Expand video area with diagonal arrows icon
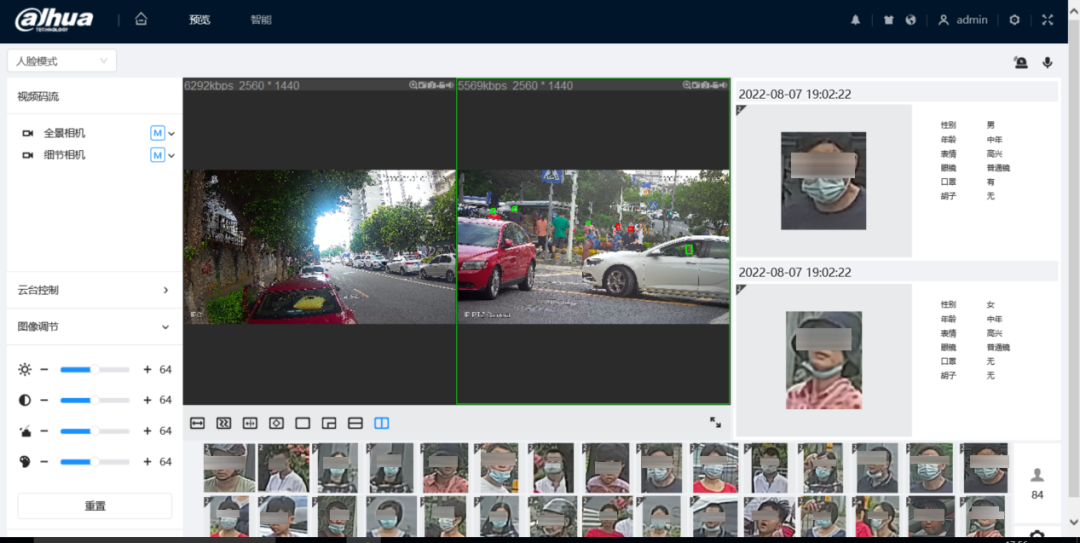1080x543 pixels. pos(715,423)
